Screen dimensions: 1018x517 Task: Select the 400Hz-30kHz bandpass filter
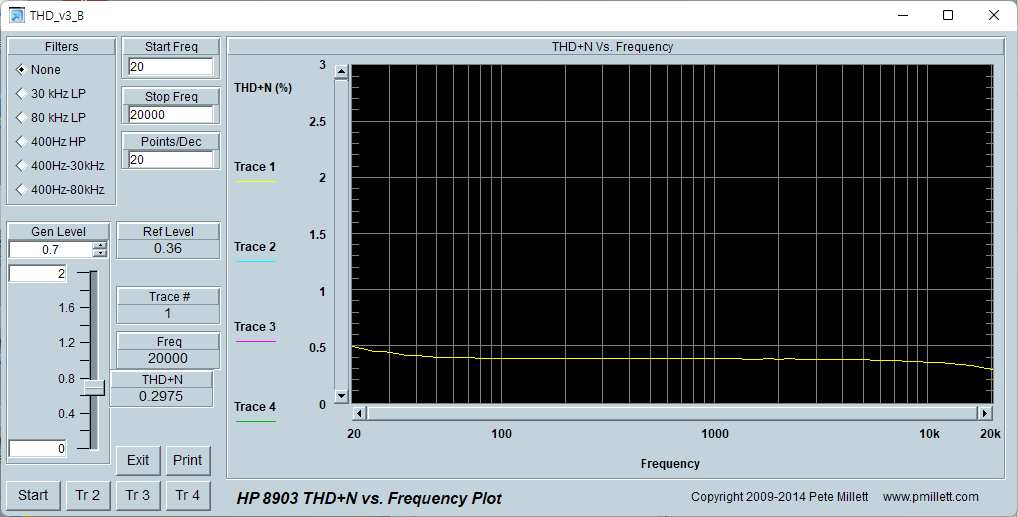pos(21,166)
